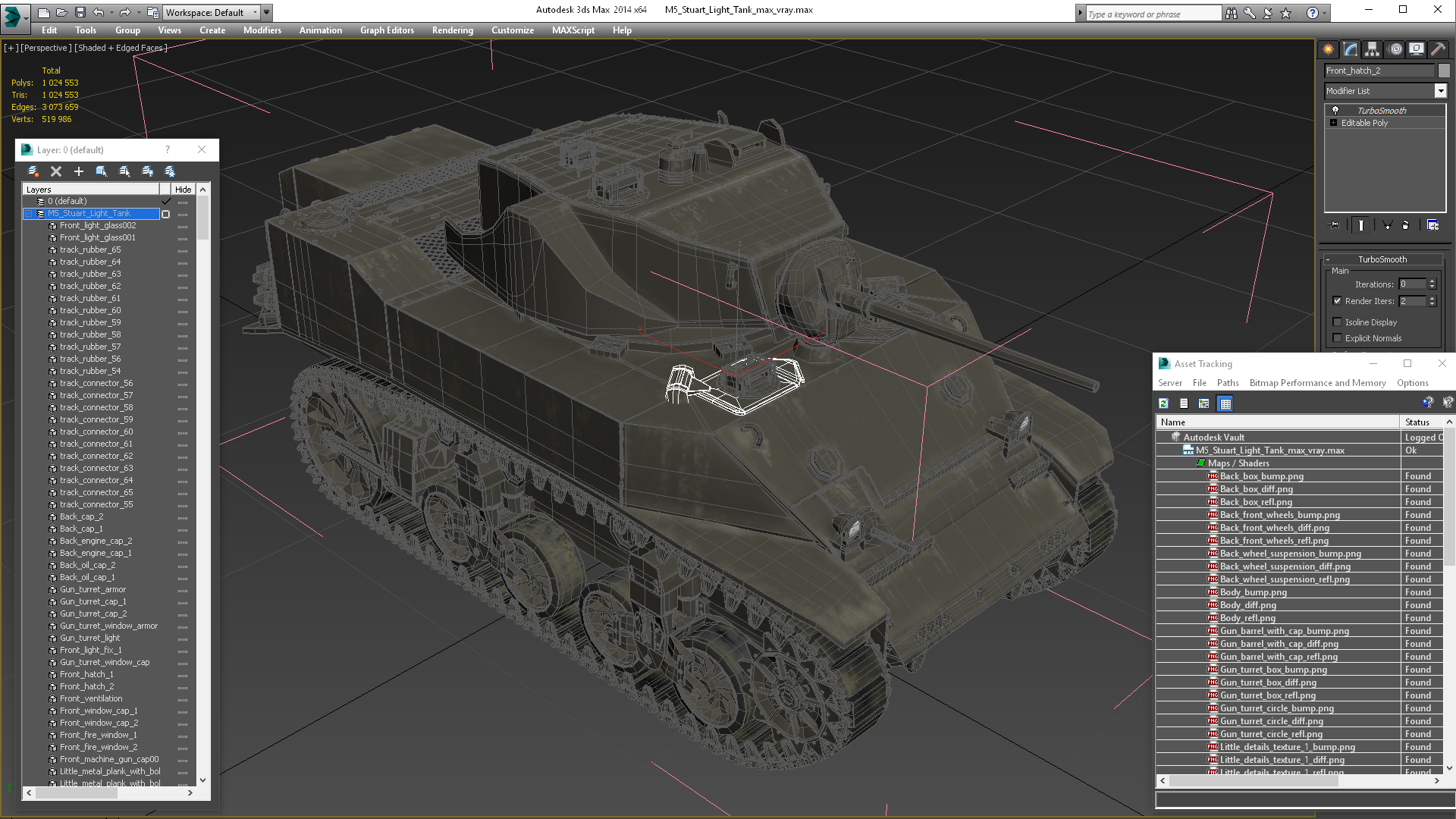This screenshot has width=1456, height=819.
Task: Open Bitmap Performance and Memory menu
Action: pos(1317,383)
